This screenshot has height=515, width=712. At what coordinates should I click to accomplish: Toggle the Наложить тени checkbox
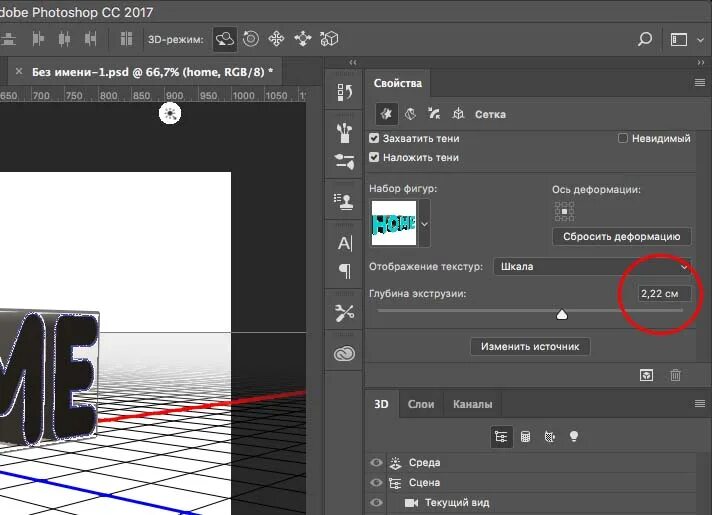(374, 157)
